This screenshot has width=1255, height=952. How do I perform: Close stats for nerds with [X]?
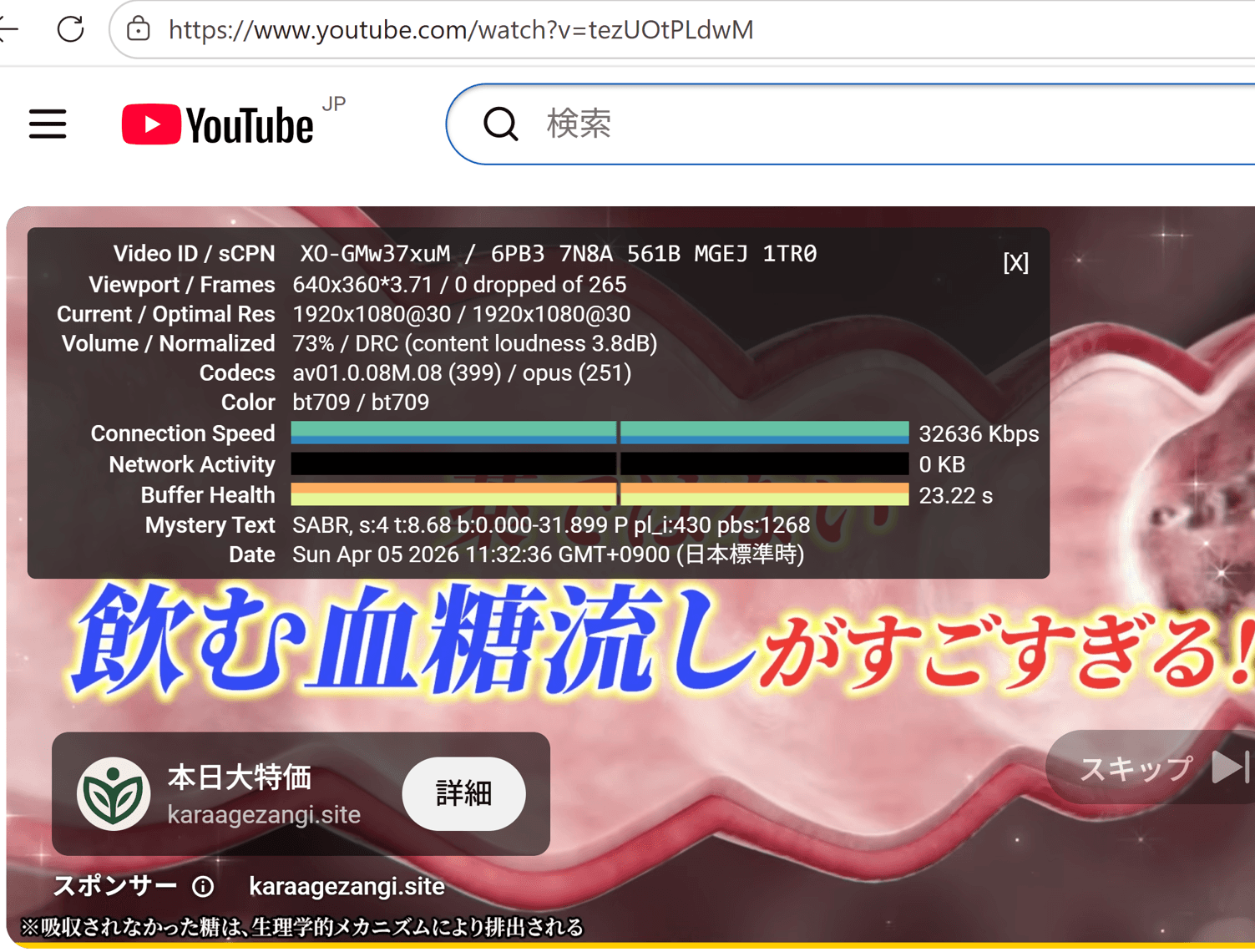(1015, 263)
